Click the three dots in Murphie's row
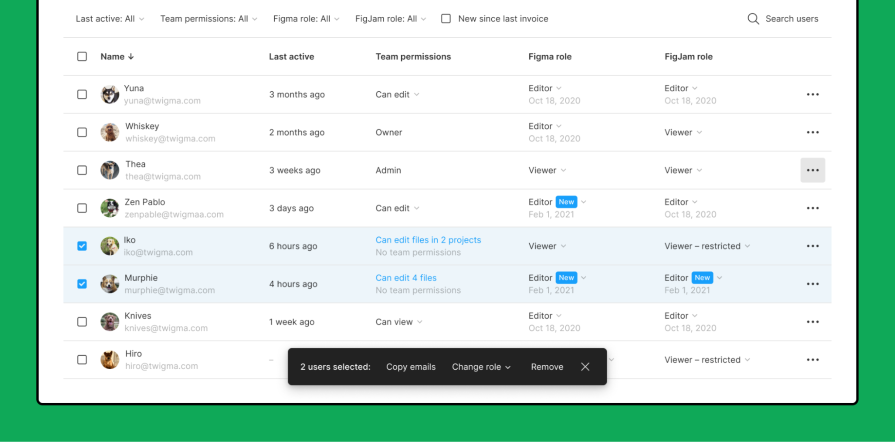 812,284
